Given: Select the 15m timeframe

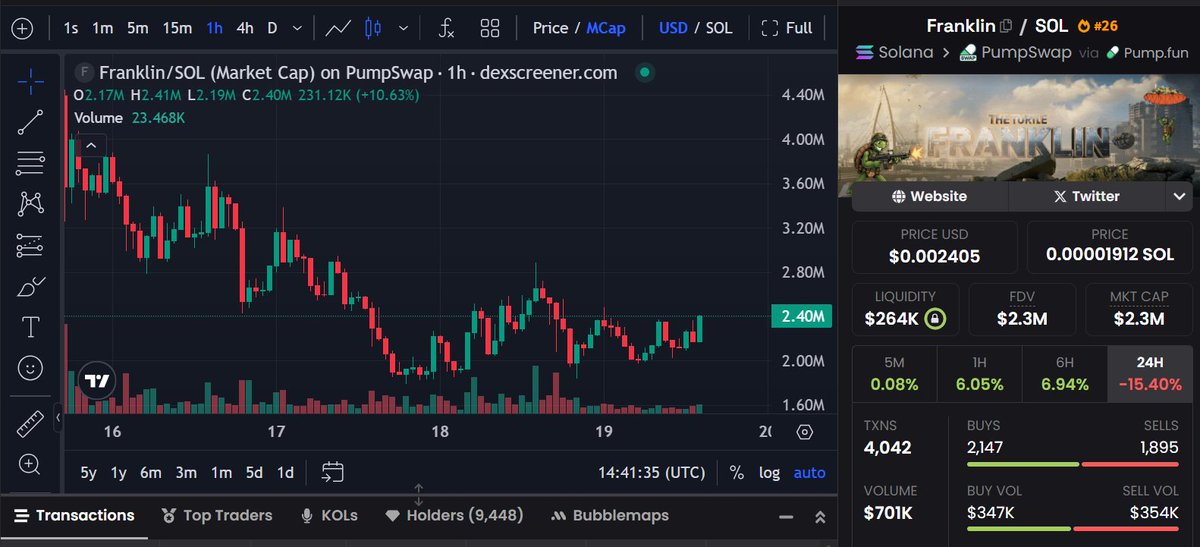Looking at the screenshot, I should 177,28.
